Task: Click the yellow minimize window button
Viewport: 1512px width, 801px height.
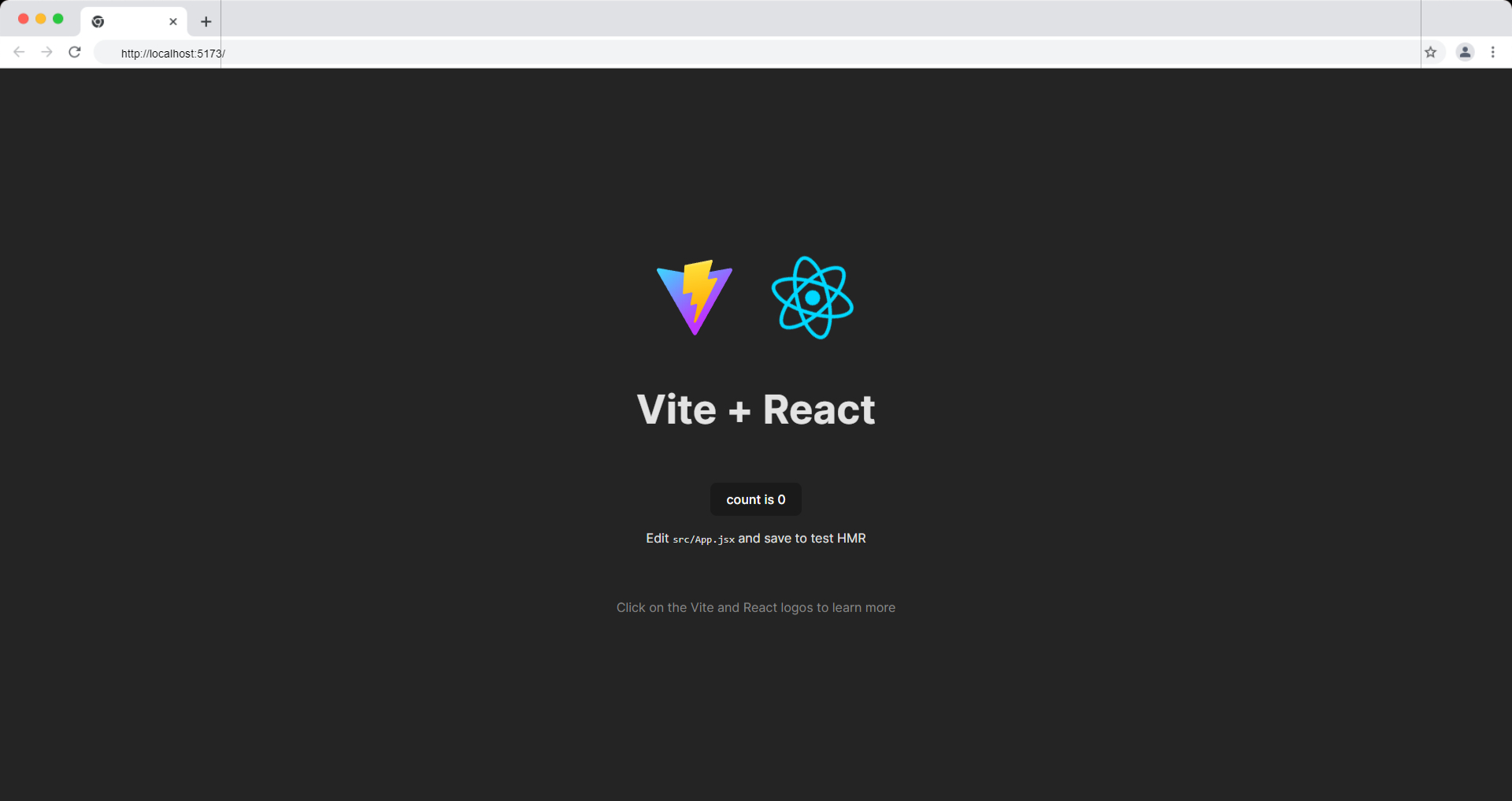Action: point(41,19)
